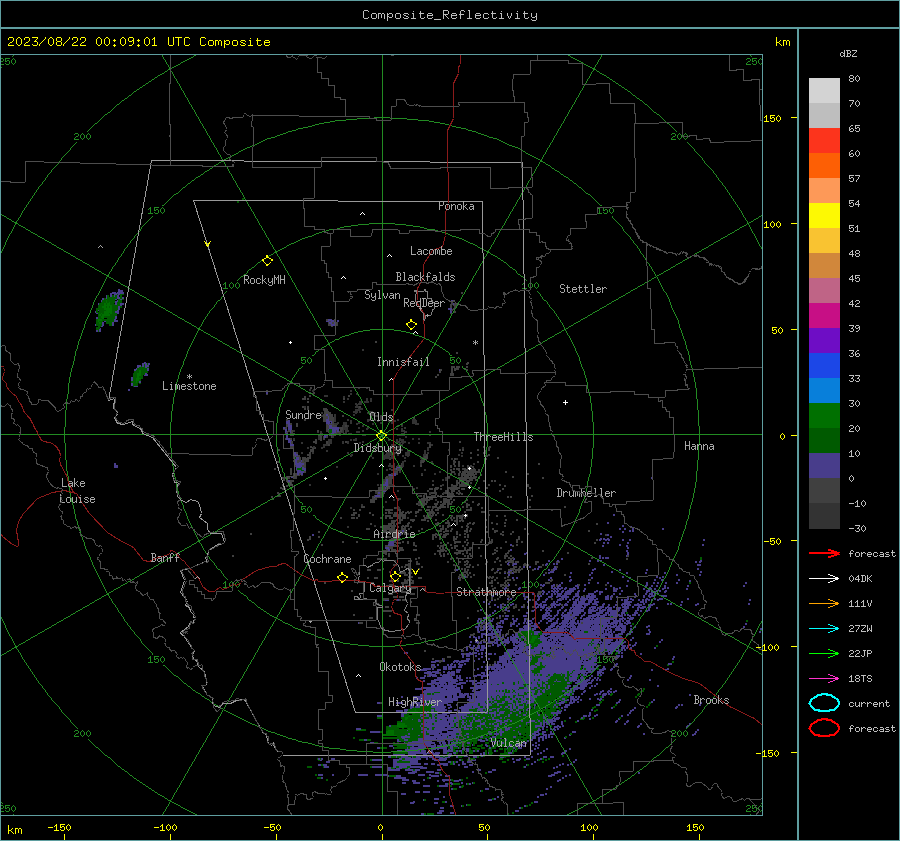Click the cyan 27ZW arrow icon

point(824,629)
